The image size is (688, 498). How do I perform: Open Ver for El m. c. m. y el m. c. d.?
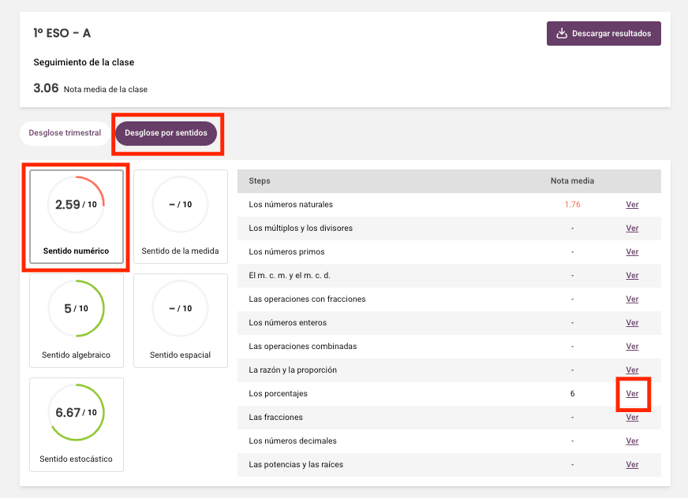[x=632, y=276]
